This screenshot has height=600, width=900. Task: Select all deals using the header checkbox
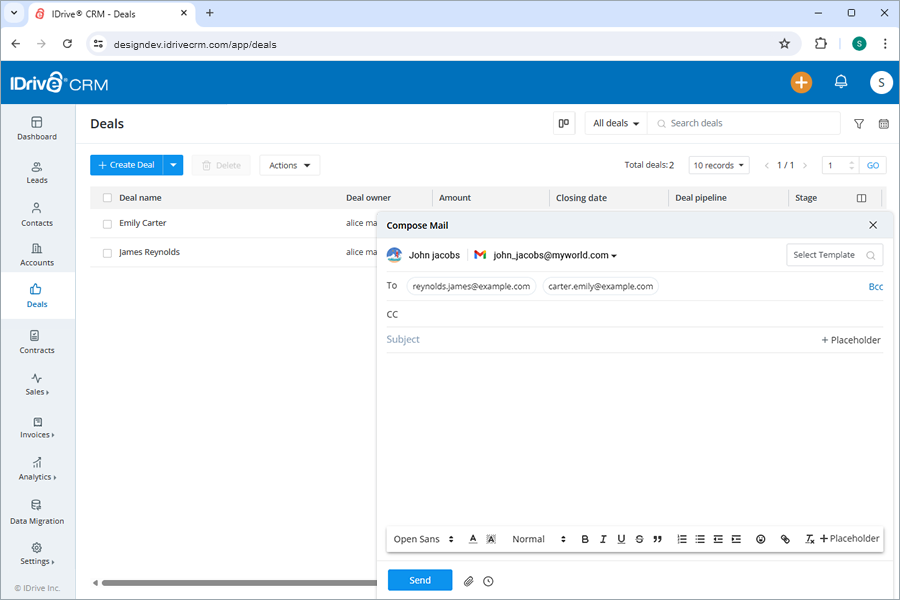[106, 197]
